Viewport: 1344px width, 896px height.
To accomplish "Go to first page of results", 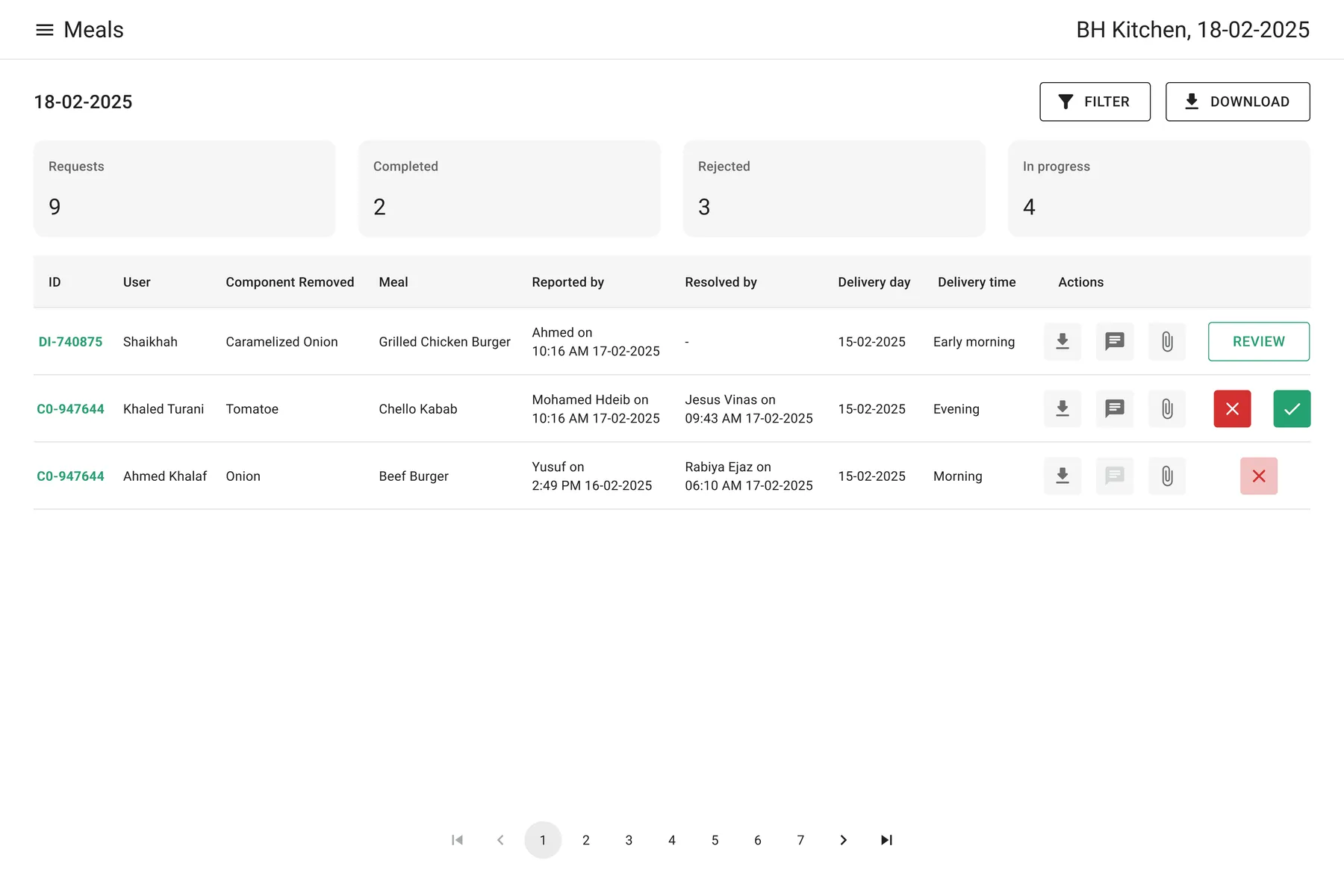I will 457,840.
